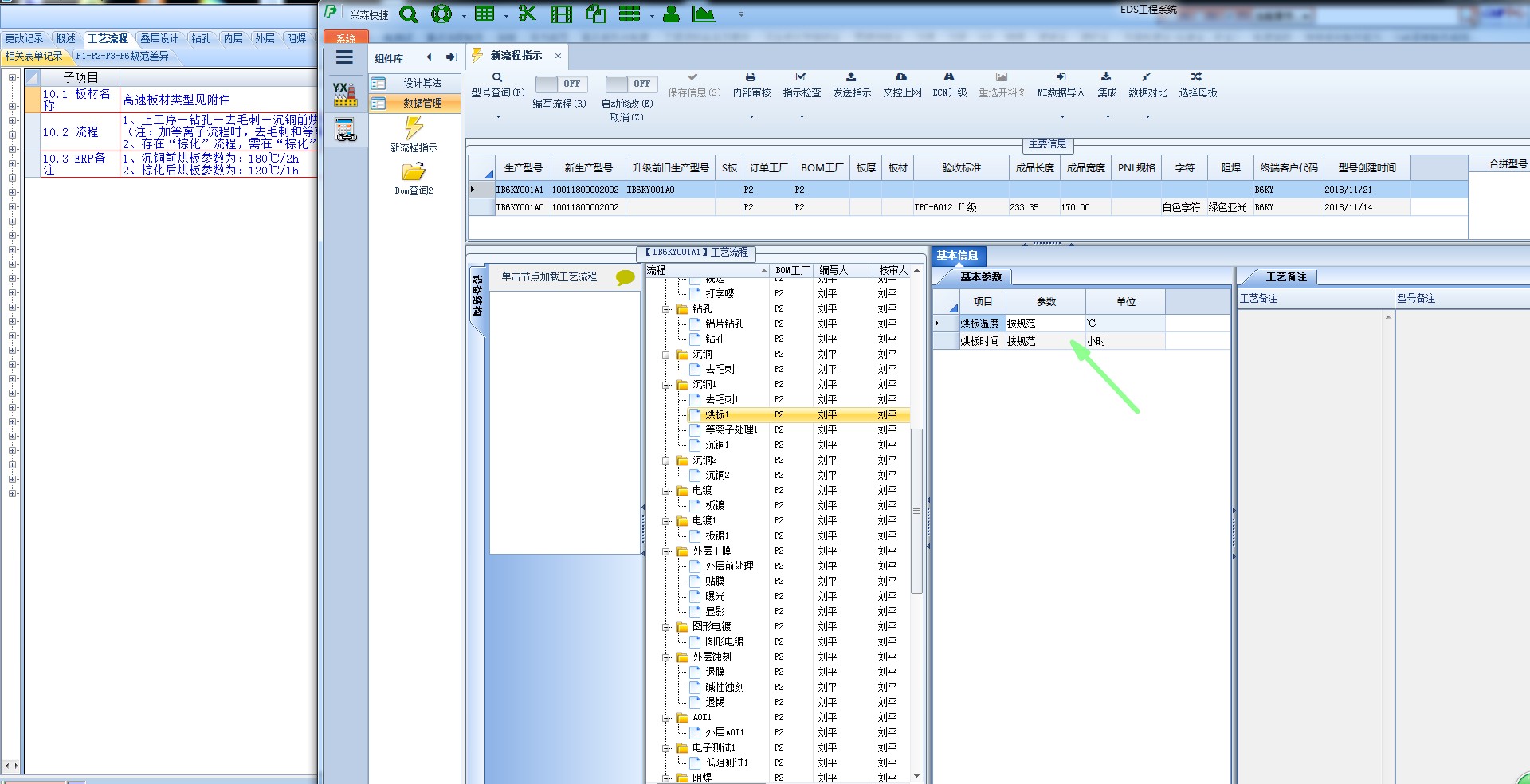Viewport: 1530px width, 784px height.
Task: Open 新流程指示 lightning component
Action: 414,134
